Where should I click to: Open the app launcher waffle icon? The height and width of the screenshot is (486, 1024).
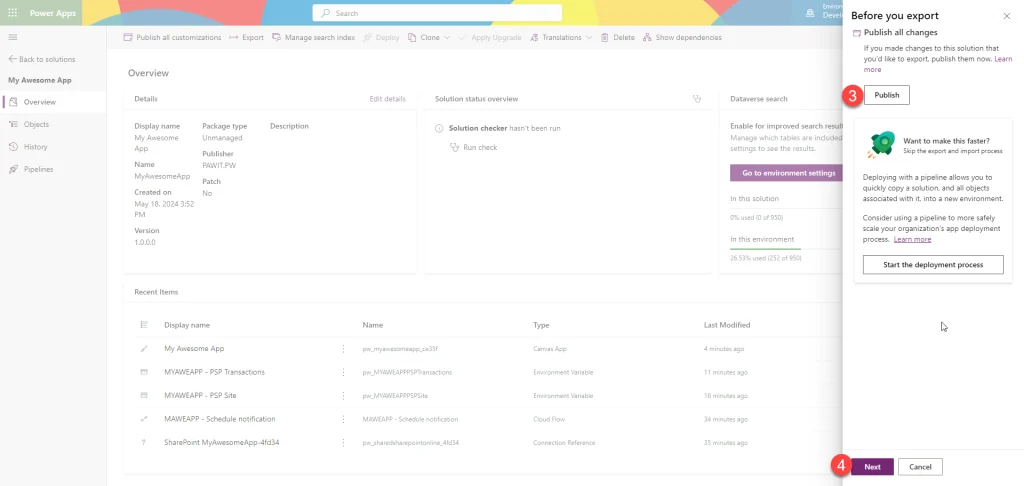click(12, 13)
